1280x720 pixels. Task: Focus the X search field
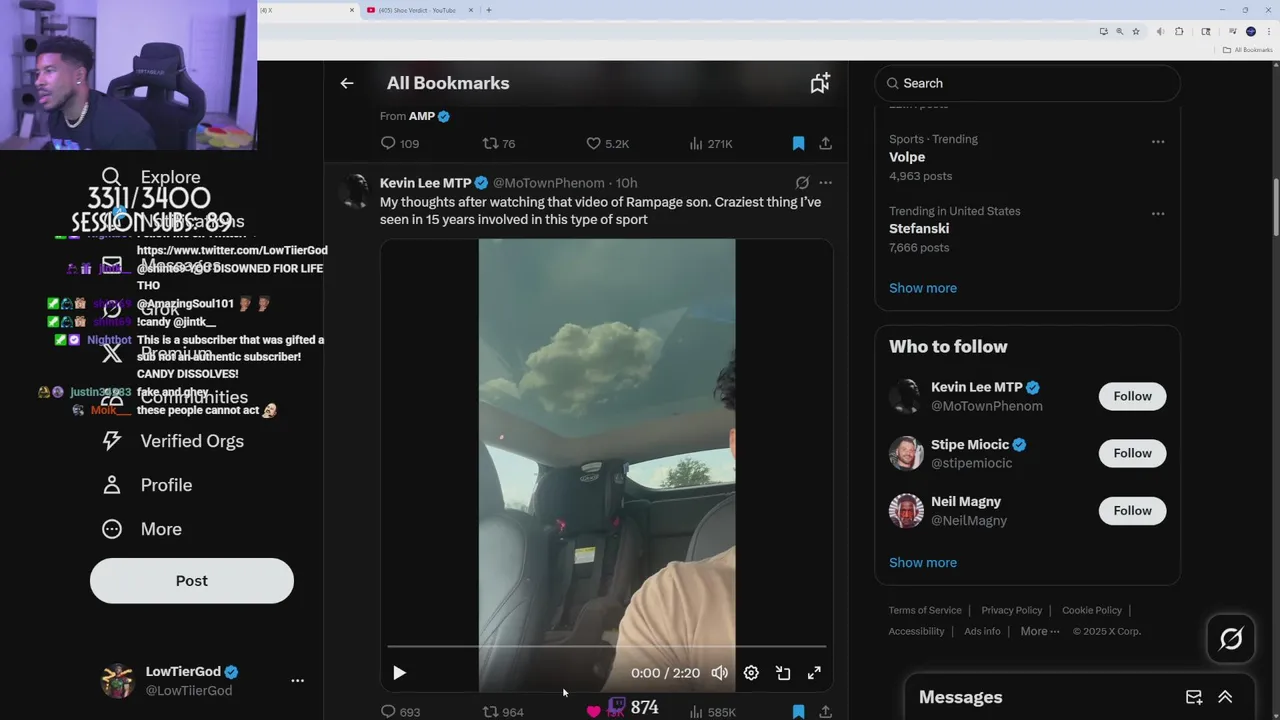tap(1027, 83)
